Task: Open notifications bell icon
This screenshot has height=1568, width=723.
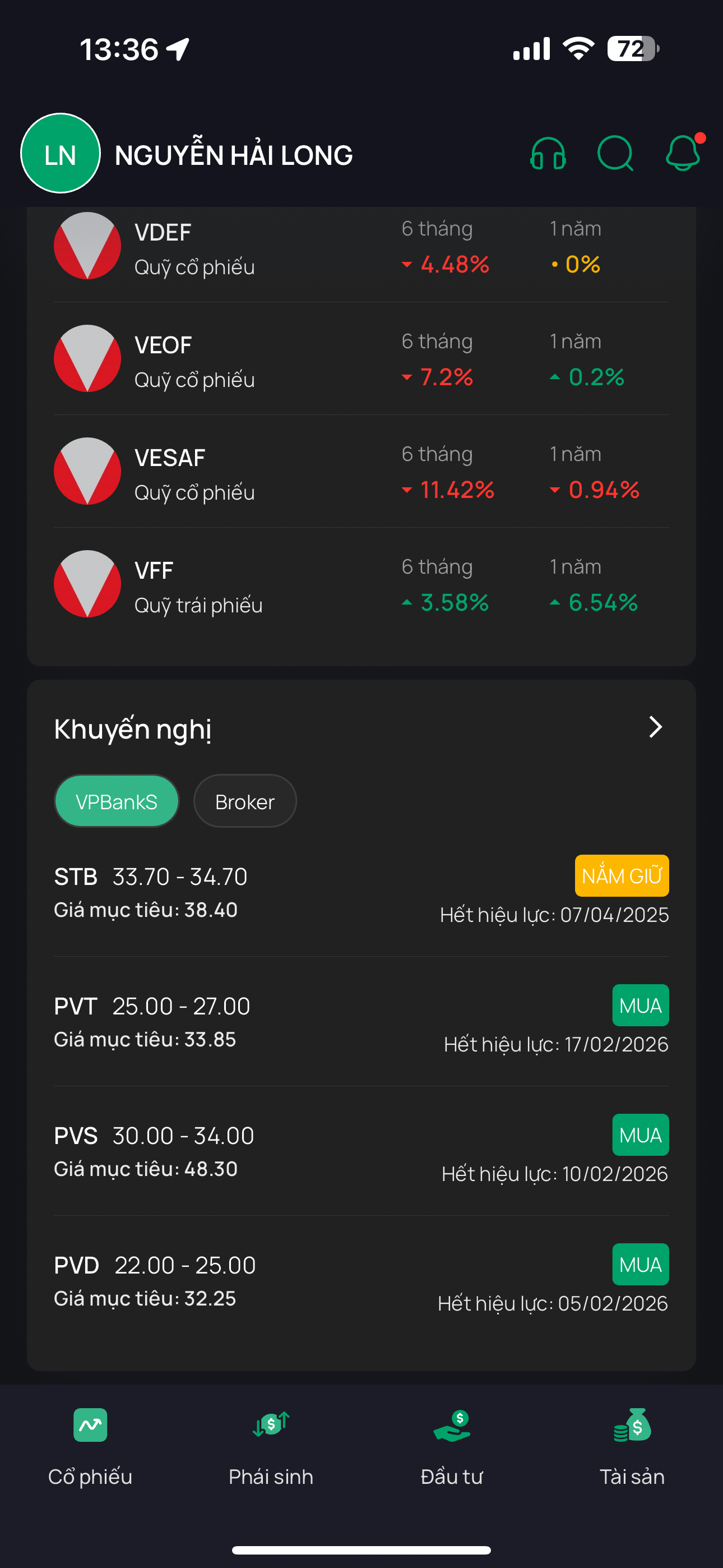Action: (x=683, y=154)
